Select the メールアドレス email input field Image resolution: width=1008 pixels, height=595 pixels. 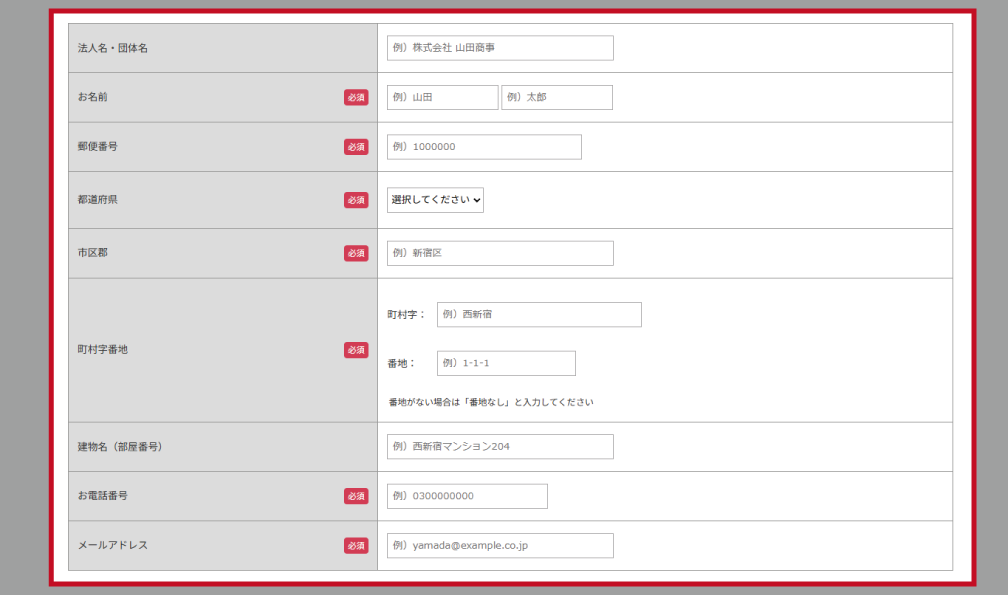[500, 545]
